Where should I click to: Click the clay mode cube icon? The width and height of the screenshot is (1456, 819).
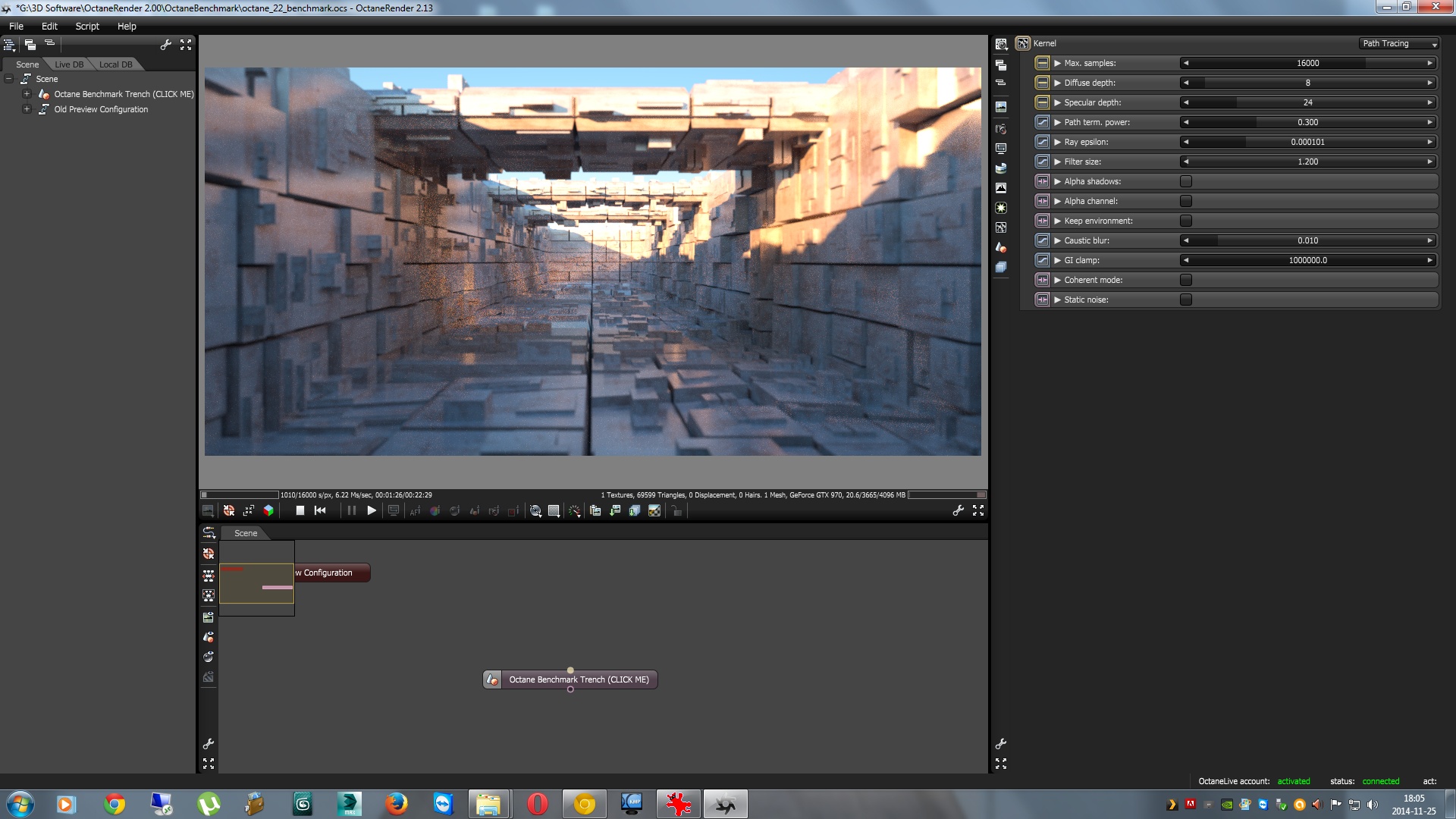tap(268, 510)
